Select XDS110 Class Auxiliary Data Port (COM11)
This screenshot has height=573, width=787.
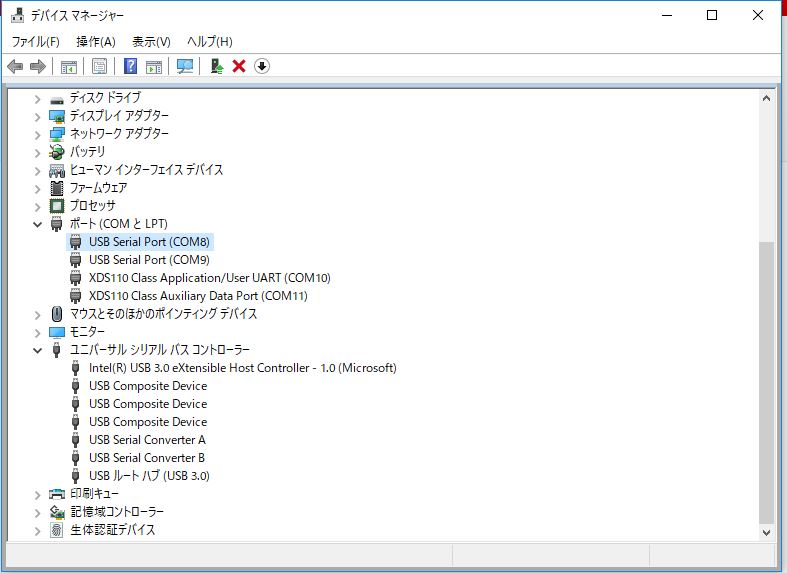(198, 296)
